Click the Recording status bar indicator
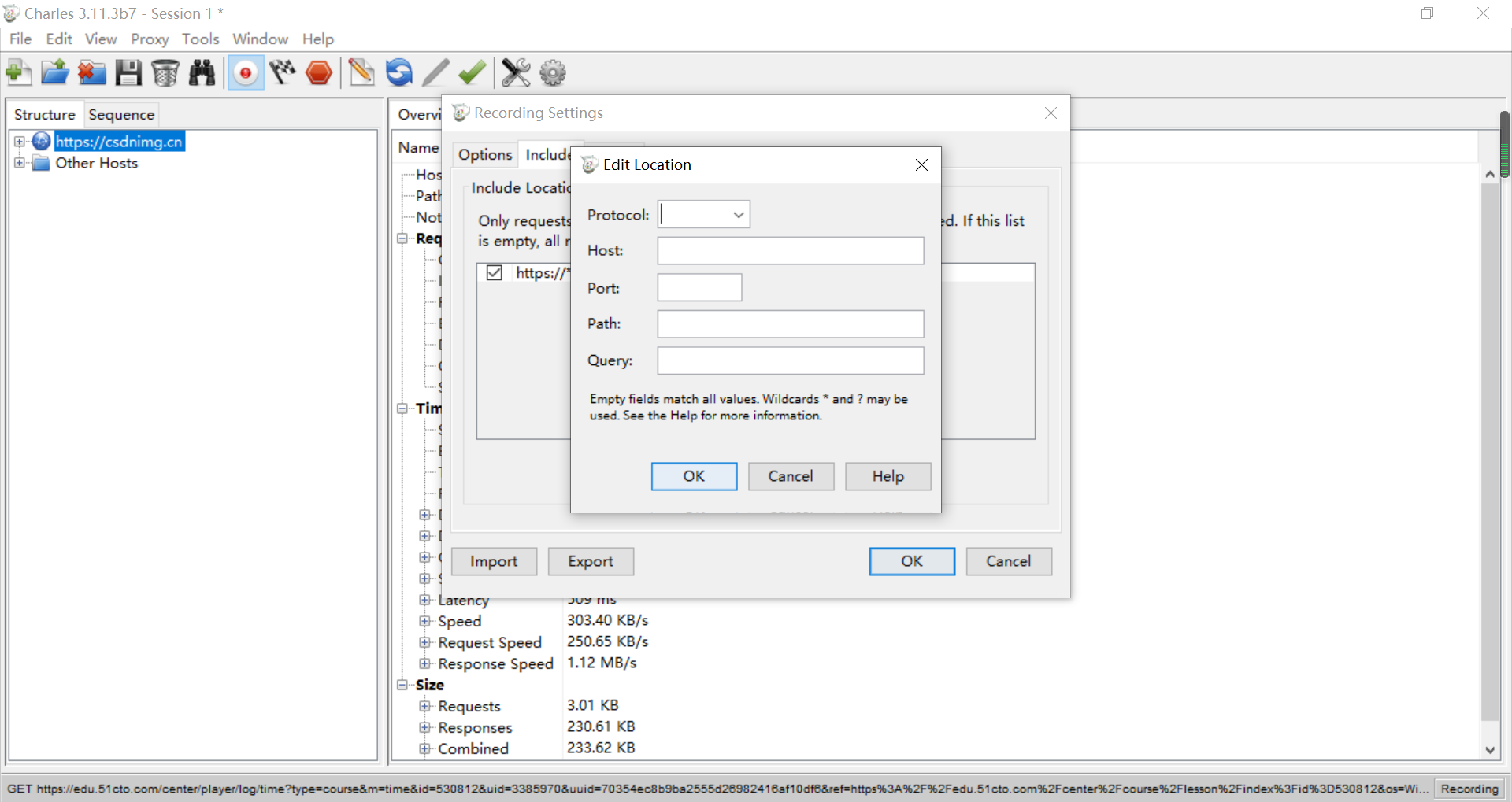Viewport: 1512px width, 802px height. [x=1469, y=789]
